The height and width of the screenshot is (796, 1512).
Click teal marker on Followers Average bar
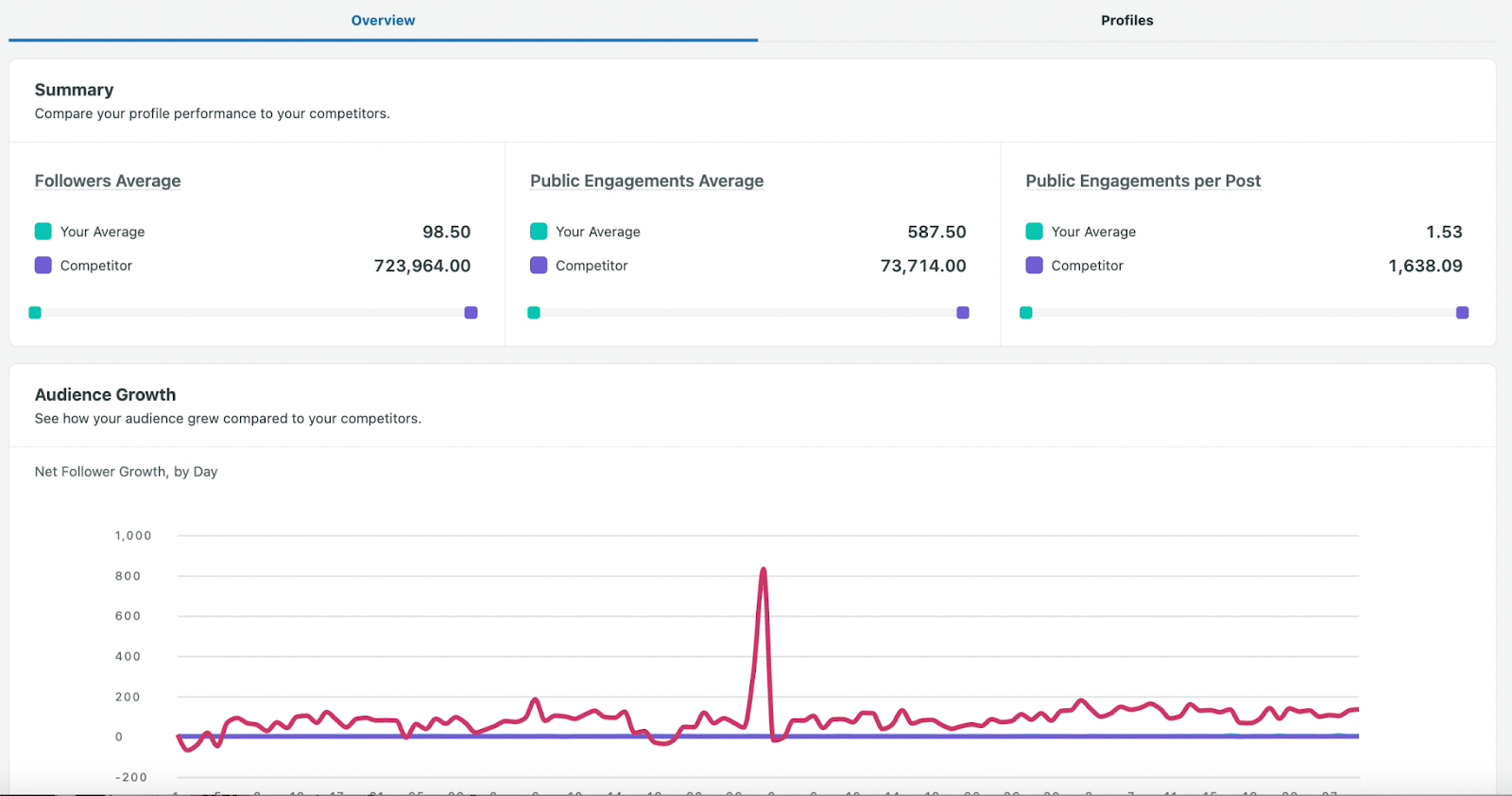click(x=35, y=313)
